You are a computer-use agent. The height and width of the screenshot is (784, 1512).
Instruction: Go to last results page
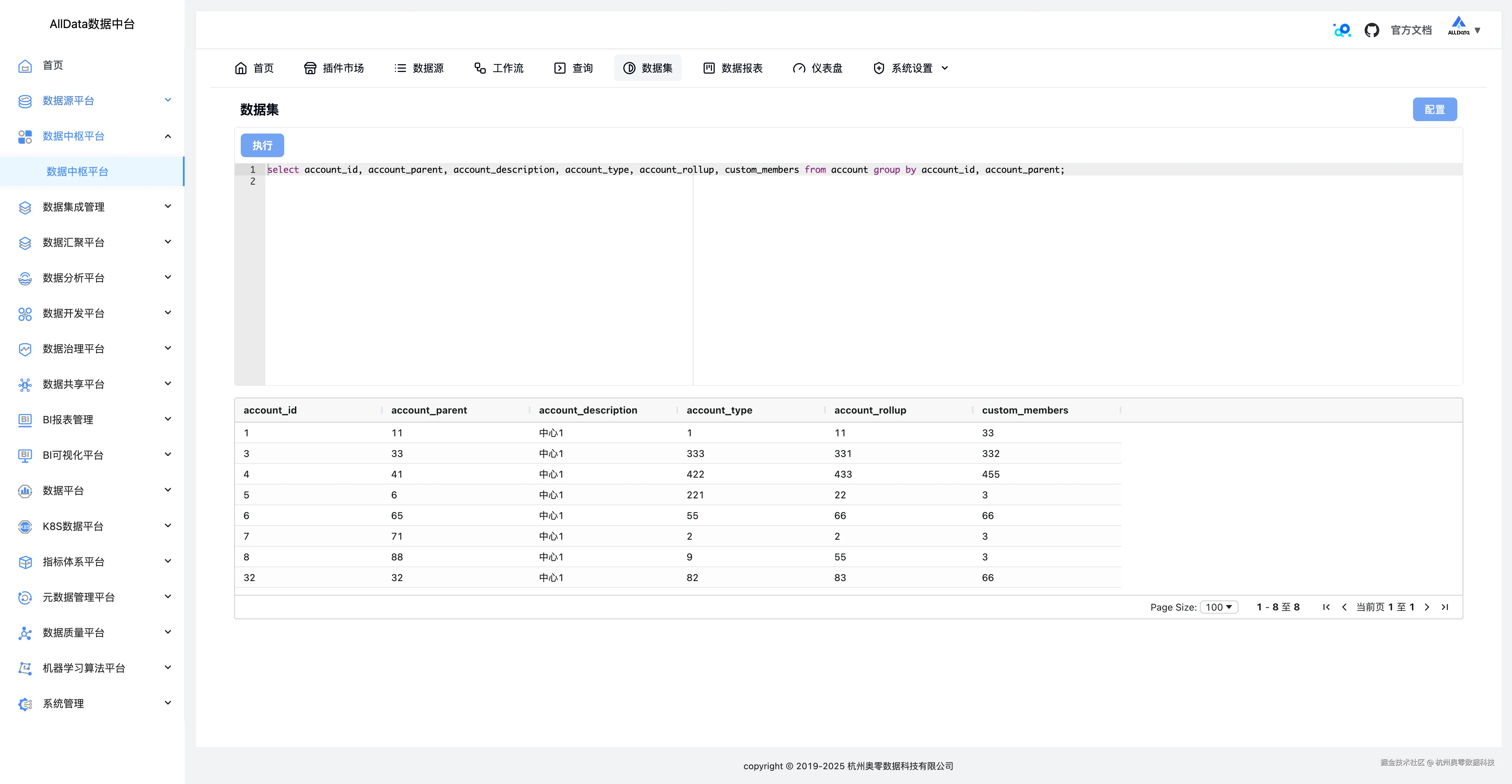click(x=1445, y=607)
